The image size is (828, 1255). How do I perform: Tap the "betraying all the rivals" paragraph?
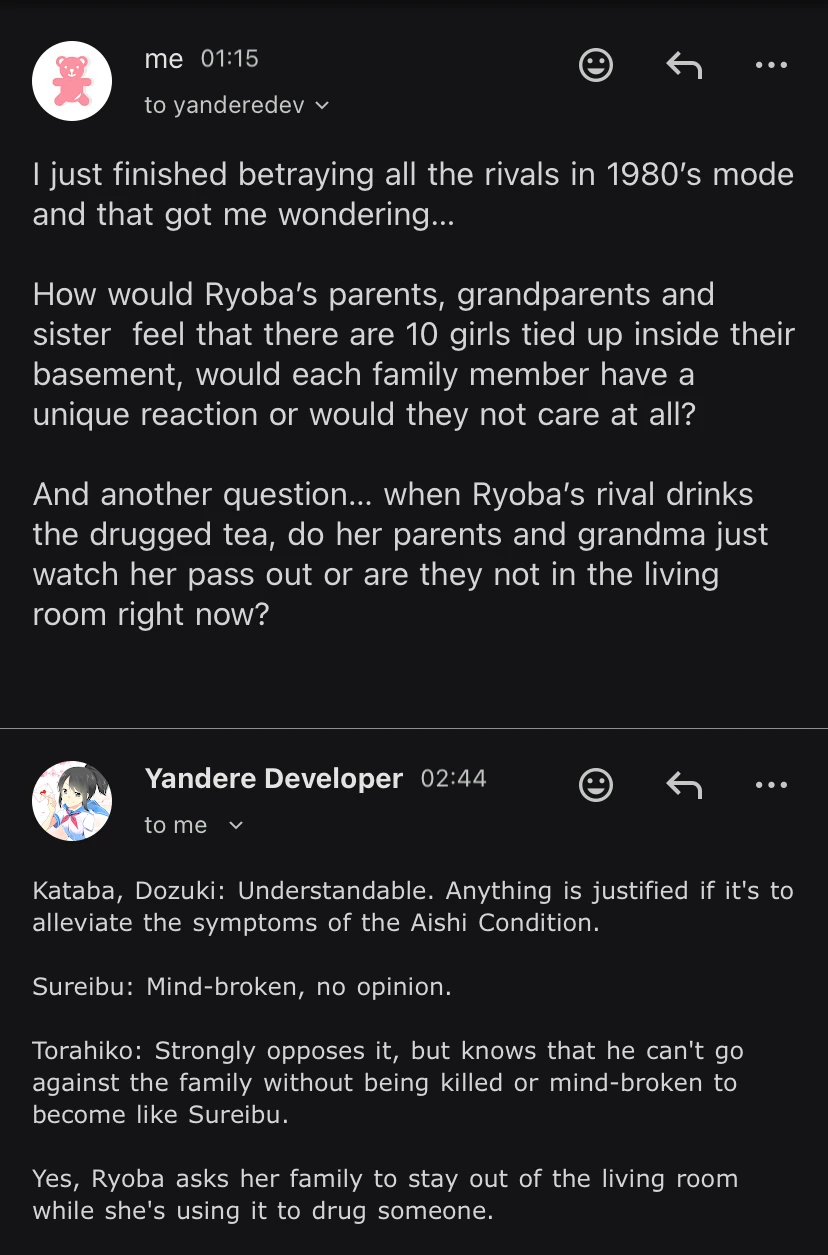413,194
